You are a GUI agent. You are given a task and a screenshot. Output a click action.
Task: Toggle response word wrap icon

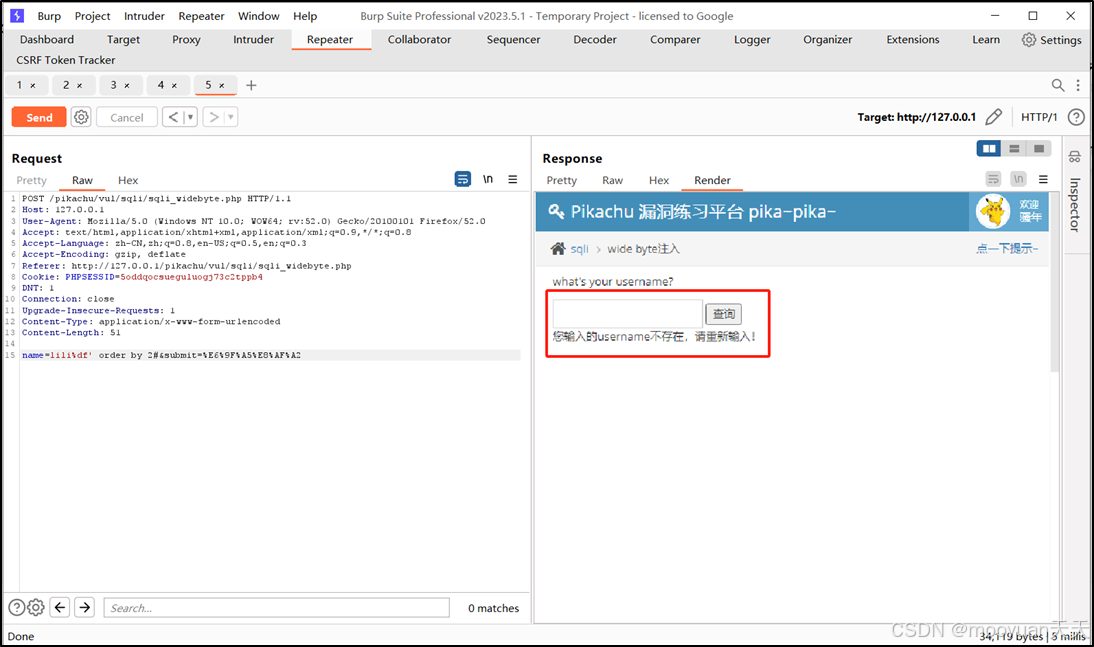click(x=994, y=179)
